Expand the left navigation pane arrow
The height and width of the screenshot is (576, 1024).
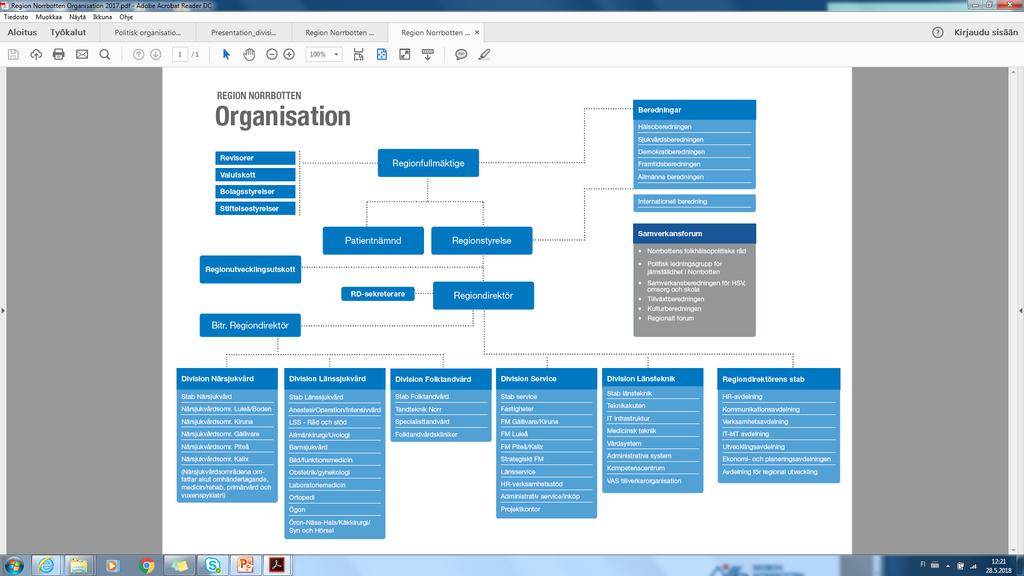3,311
